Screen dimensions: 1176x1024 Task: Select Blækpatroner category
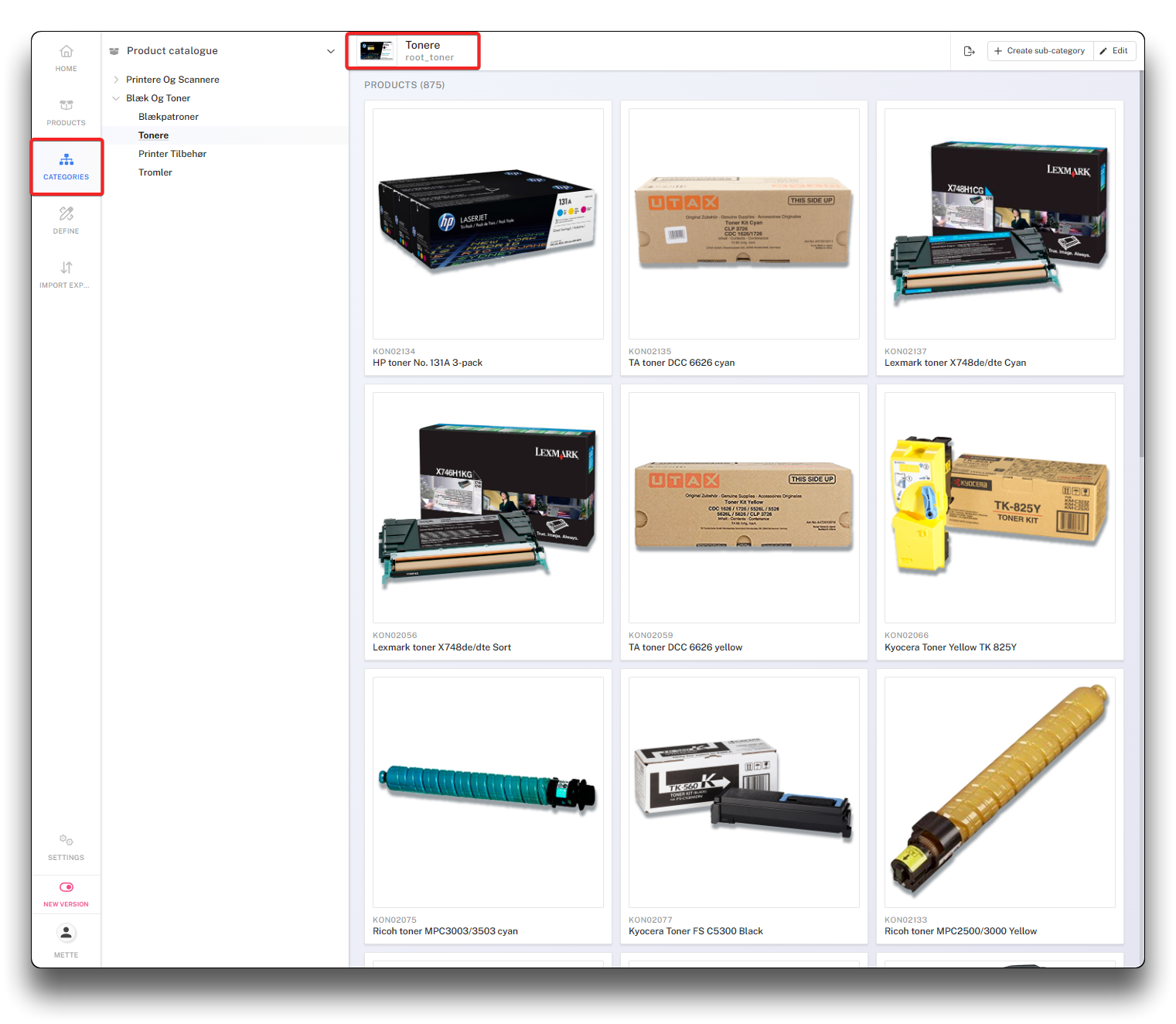pyautogui.click(x=169, y=117)
